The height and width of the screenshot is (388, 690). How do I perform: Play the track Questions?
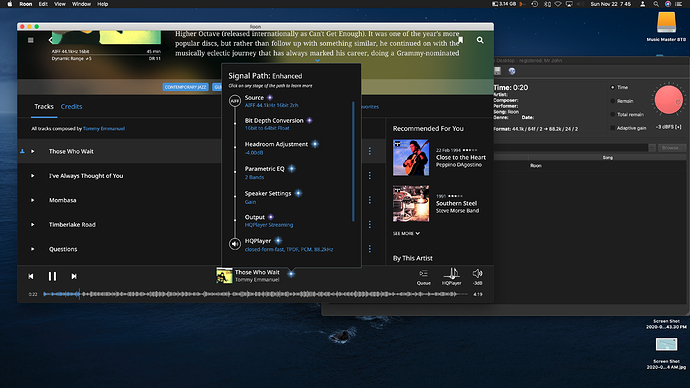pyautogui.click(x=33, y=249)
